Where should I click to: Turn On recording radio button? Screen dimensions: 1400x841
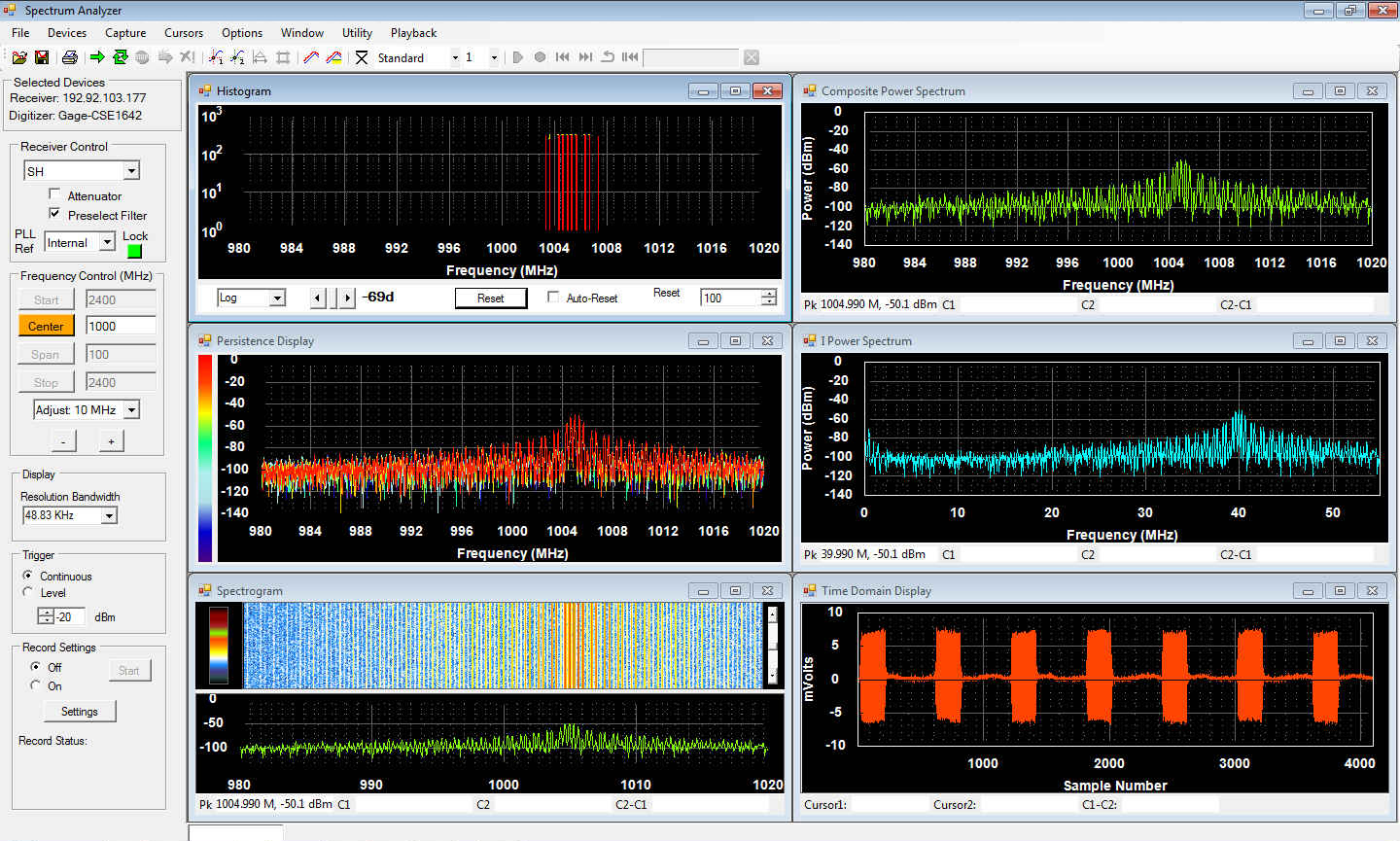coord(36,685)
